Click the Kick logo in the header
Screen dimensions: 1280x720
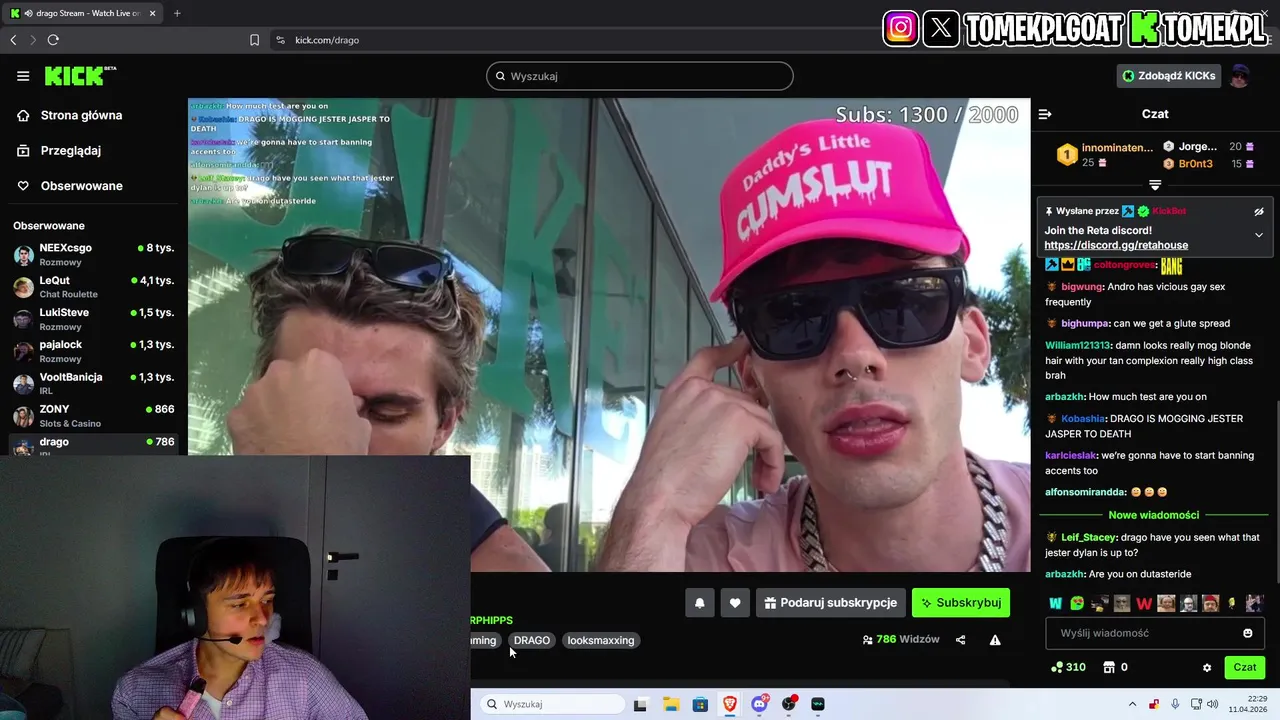pos(80,76)
